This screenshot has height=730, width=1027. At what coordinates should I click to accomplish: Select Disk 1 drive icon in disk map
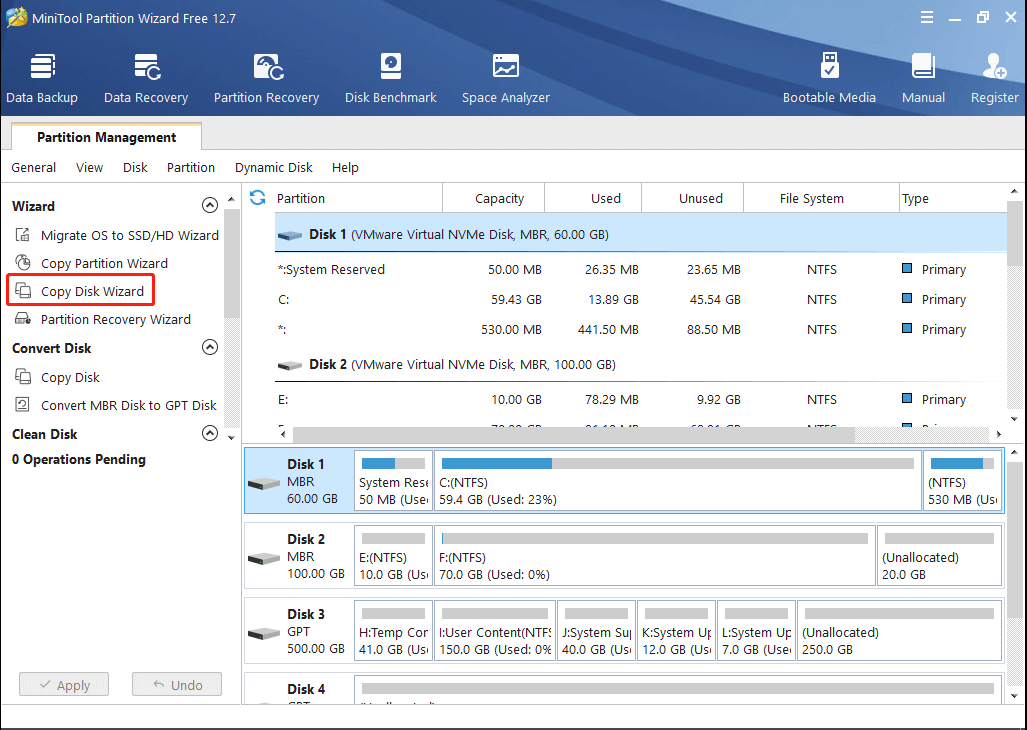pos(264,484)
